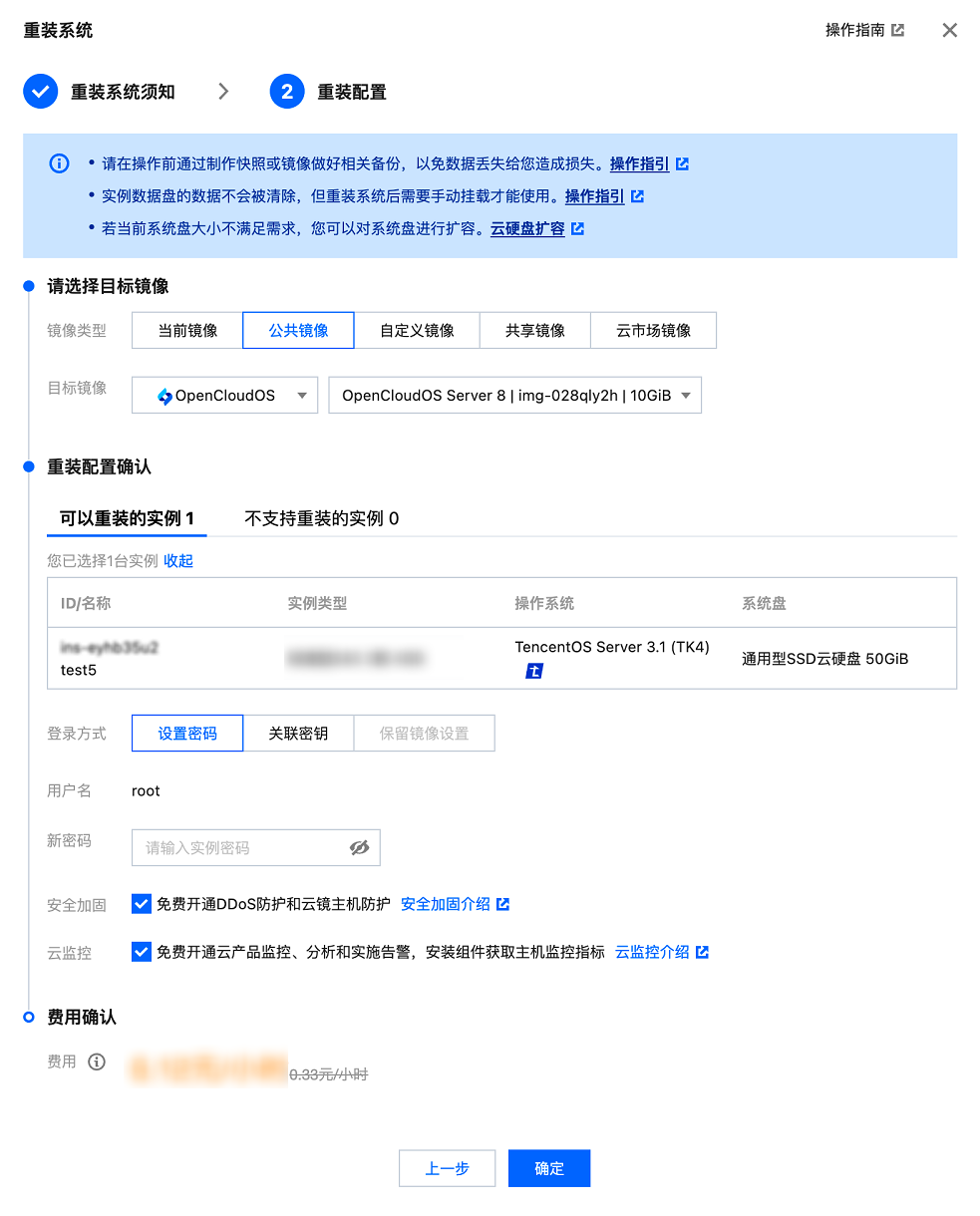980x1216 pixels.
Task: Choose 设置密码 login method
Action: pos(187,733)
